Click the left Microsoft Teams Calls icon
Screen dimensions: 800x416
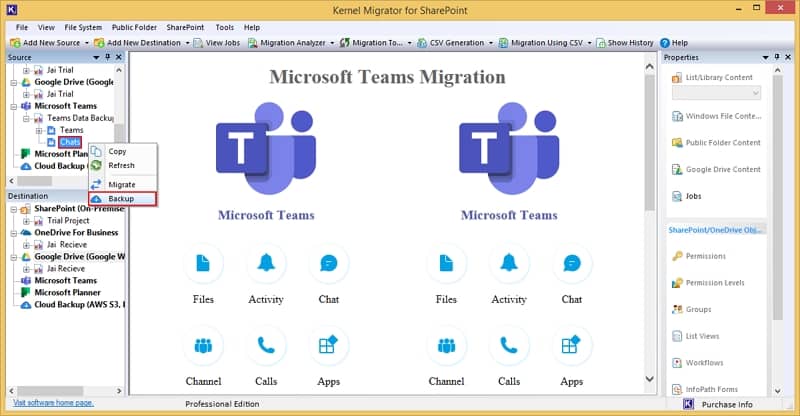pos(266,346)
